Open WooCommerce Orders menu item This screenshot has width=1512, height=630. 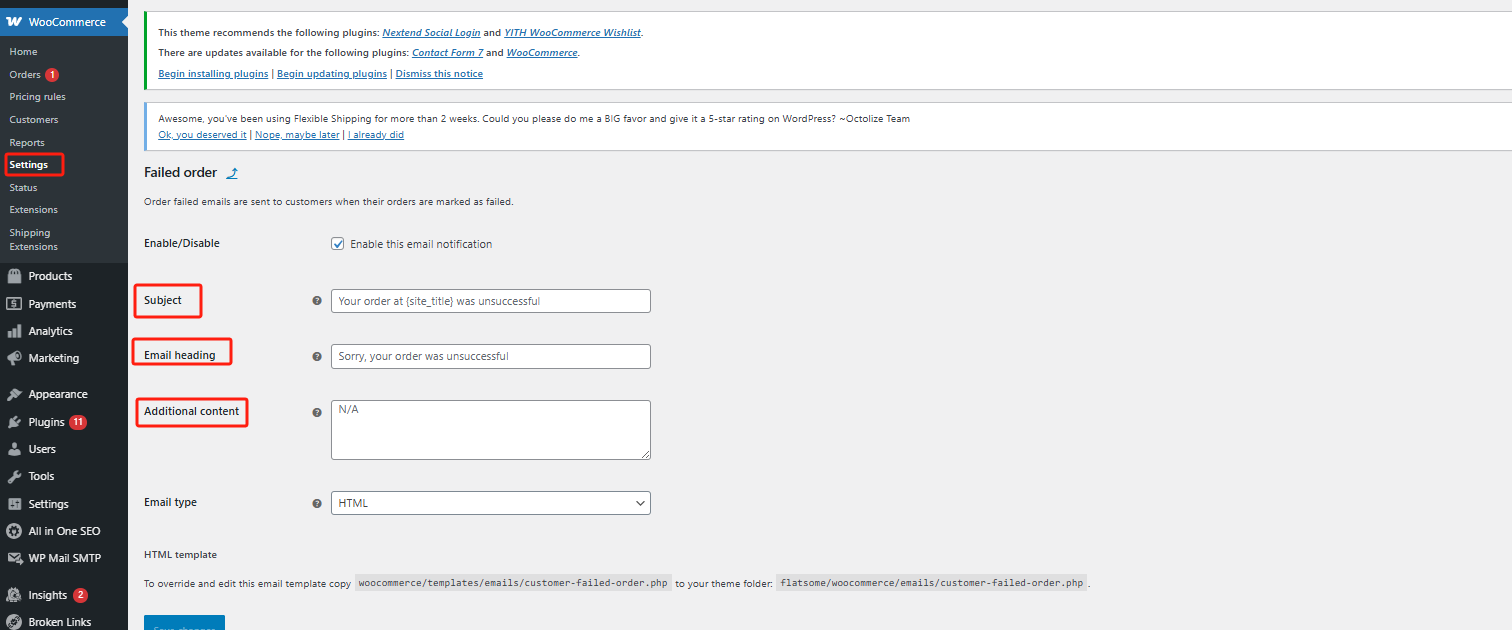coord(25,75)
